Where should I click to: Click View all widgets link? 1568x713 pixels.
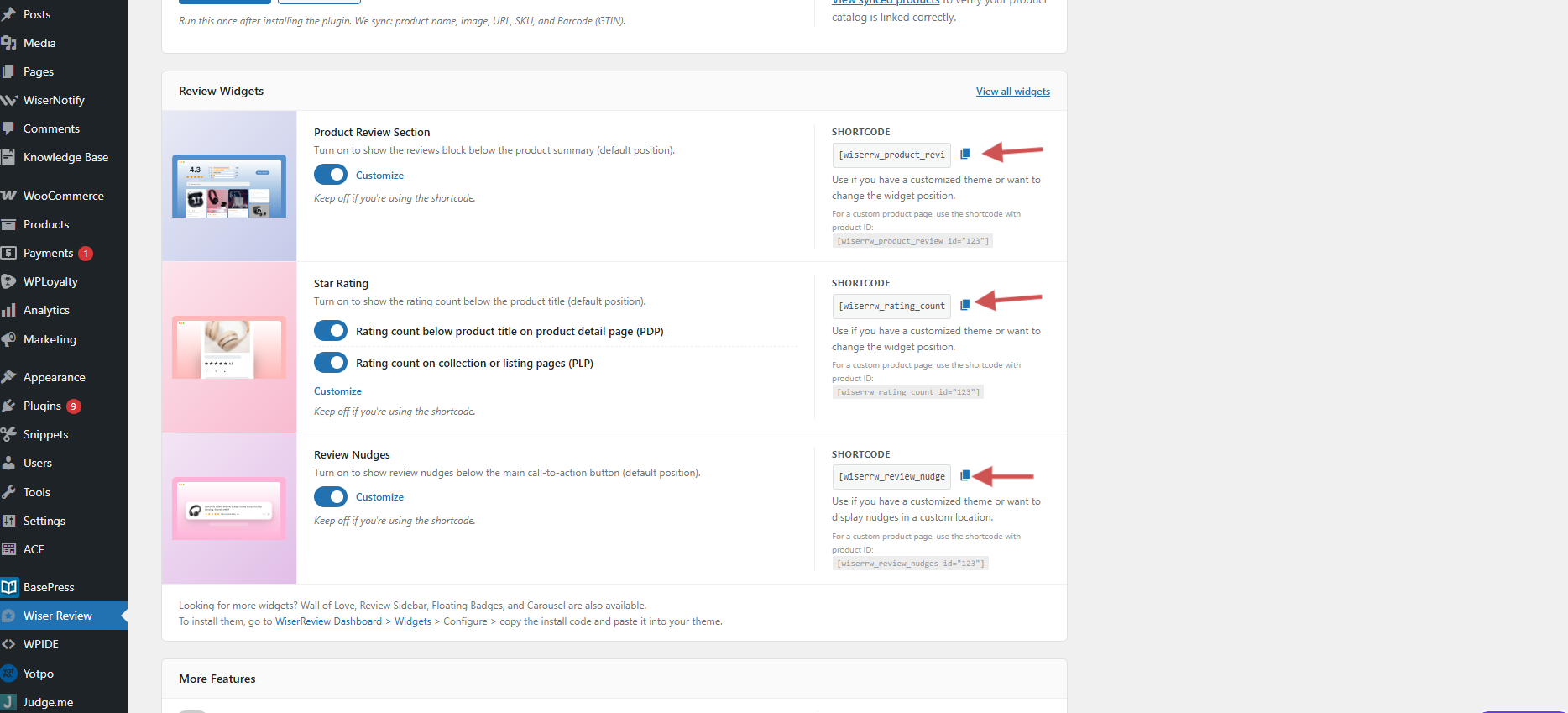pos(1012,92)
